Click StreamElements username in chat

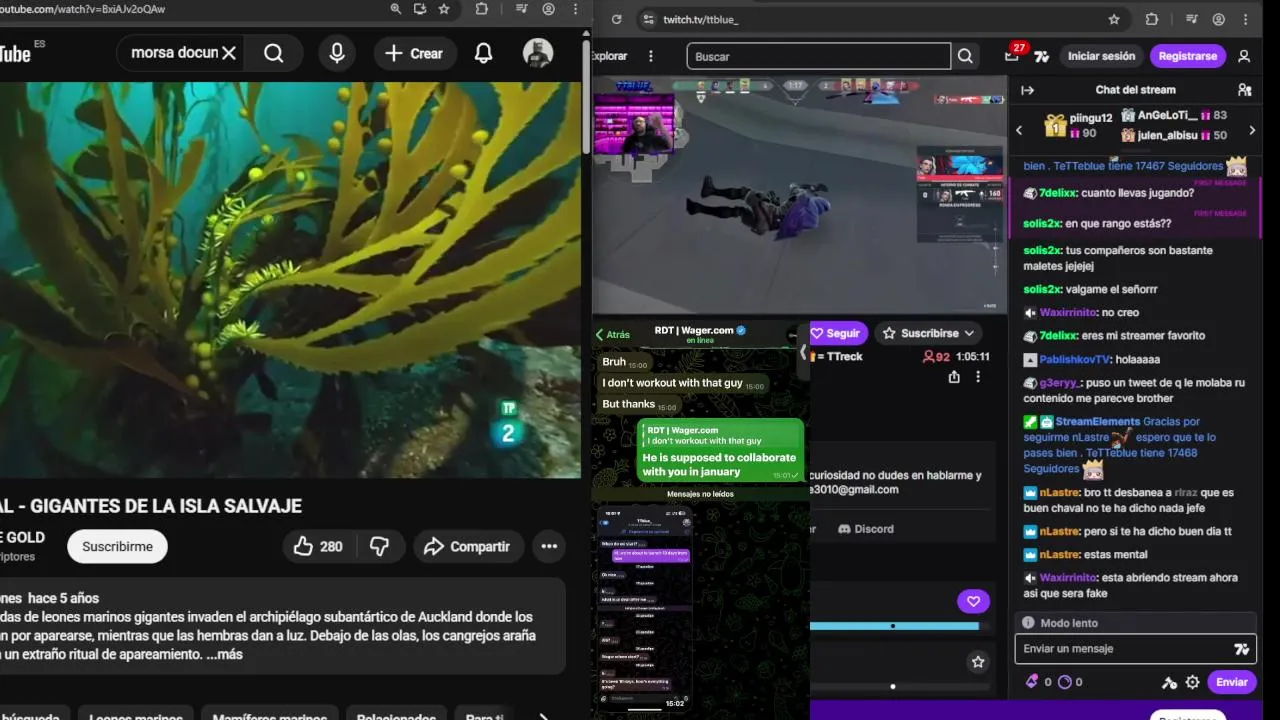pyautogui.click(x=1097, y=421)
